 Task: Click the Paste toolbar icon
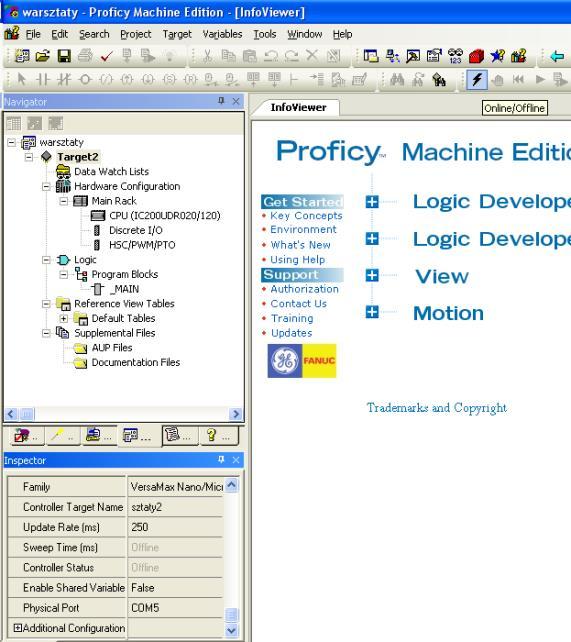[x=249, y=56]
